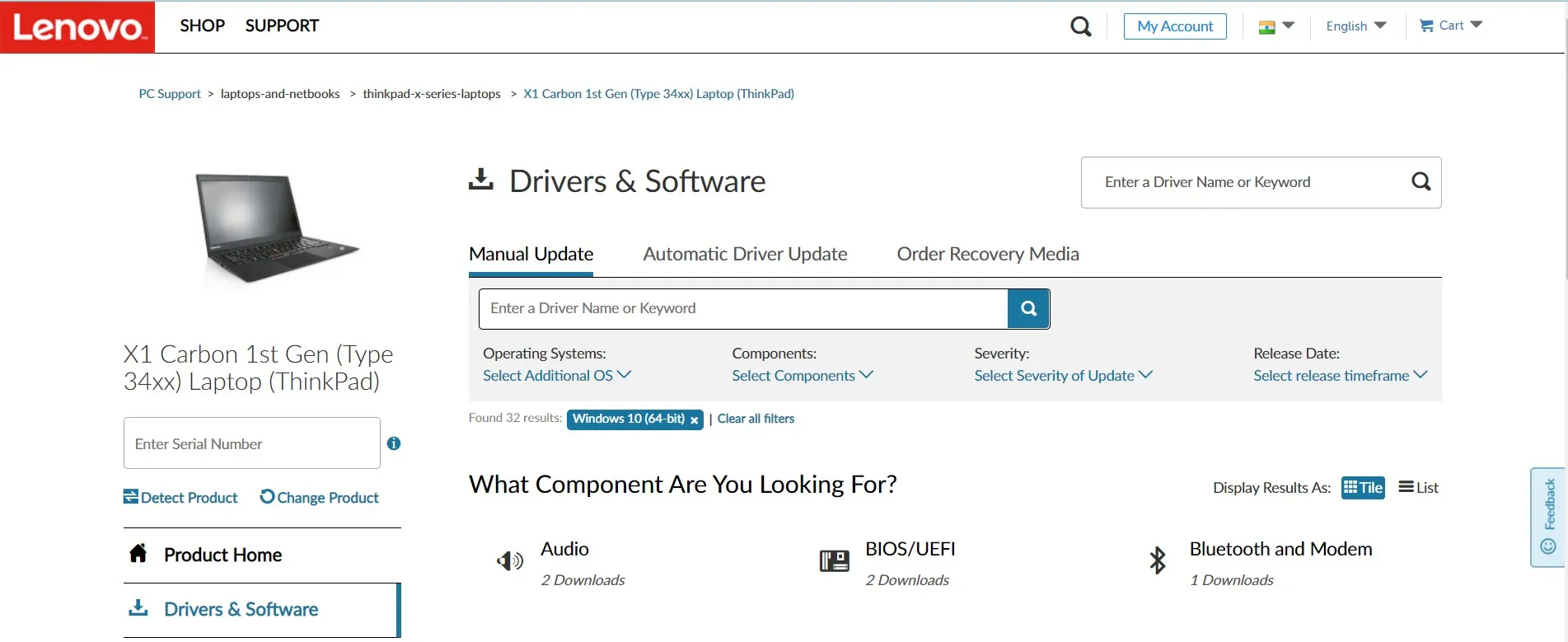This screenshot has width=1568, height=642.
Task: Click the India flag country selector
Action: [1276, 26]
